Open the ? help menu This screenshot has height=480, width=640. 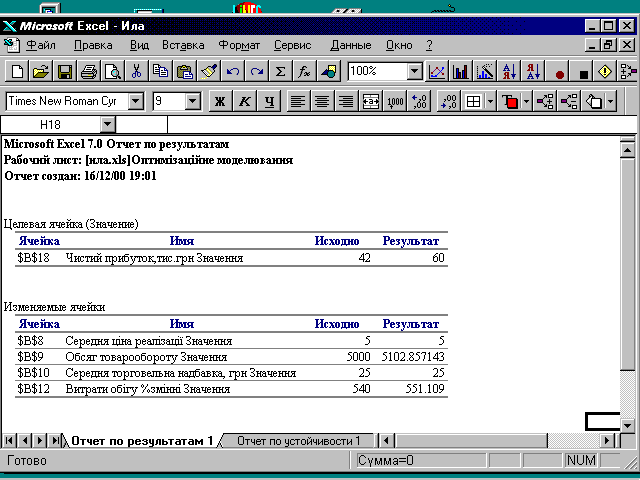coord(429,45)
